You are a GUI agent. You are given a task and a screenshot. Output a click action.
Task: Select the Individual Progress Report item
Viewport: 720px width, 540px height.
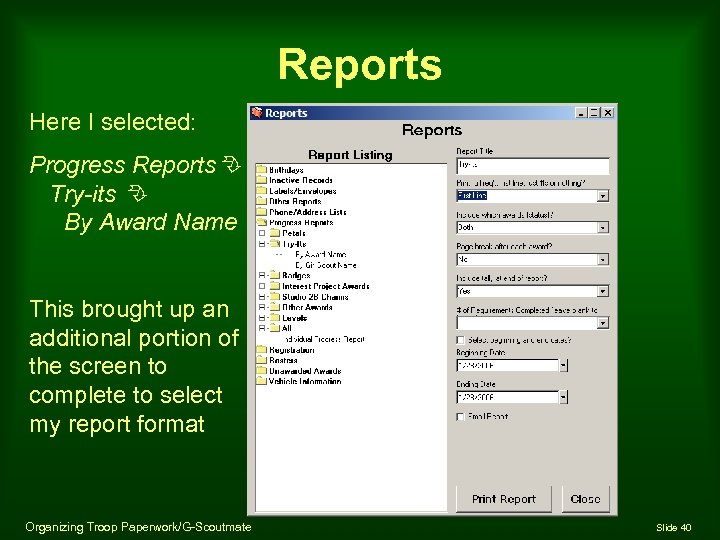325,339
